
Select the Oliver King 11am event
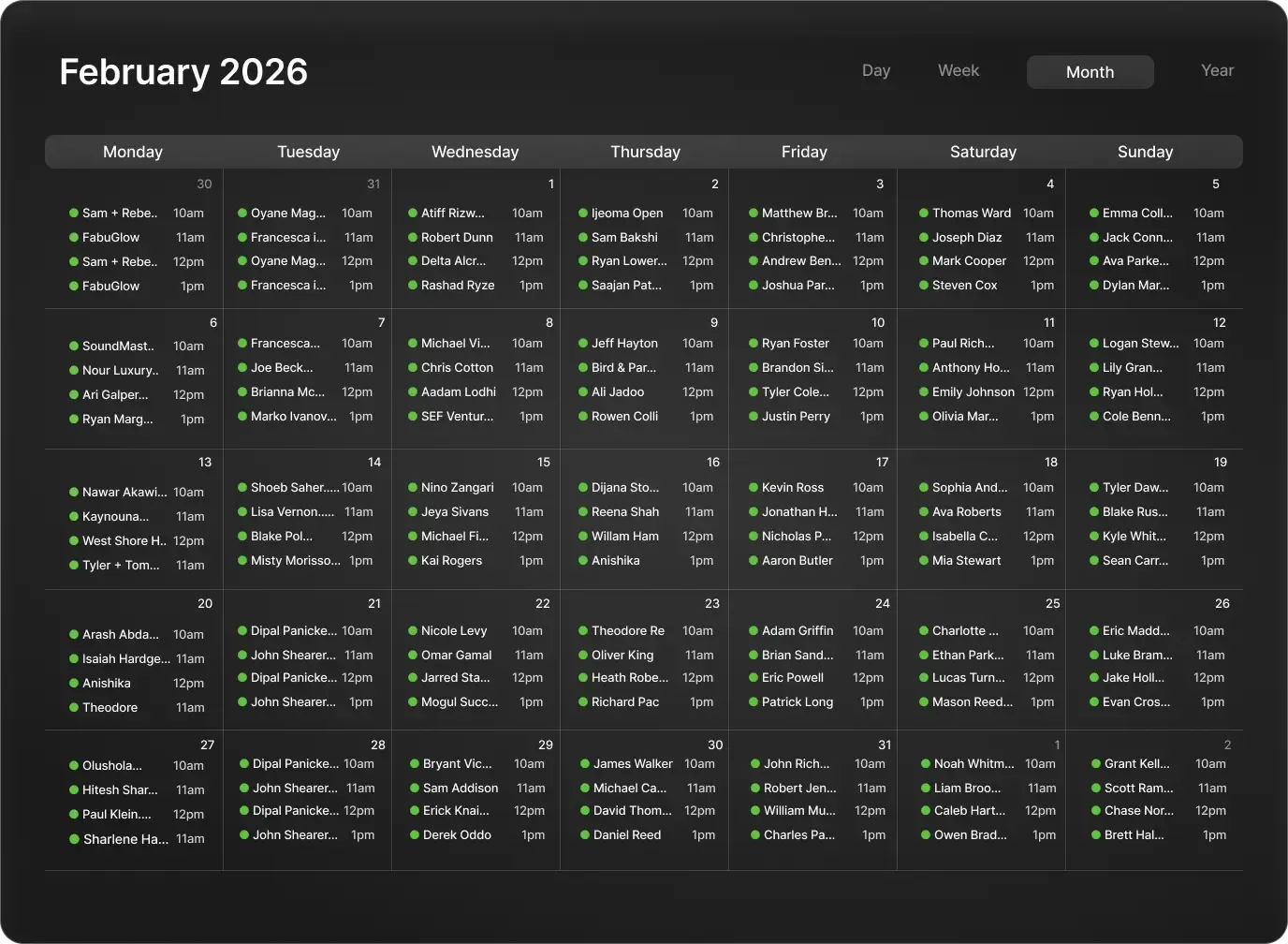click(x=645, y=656)
